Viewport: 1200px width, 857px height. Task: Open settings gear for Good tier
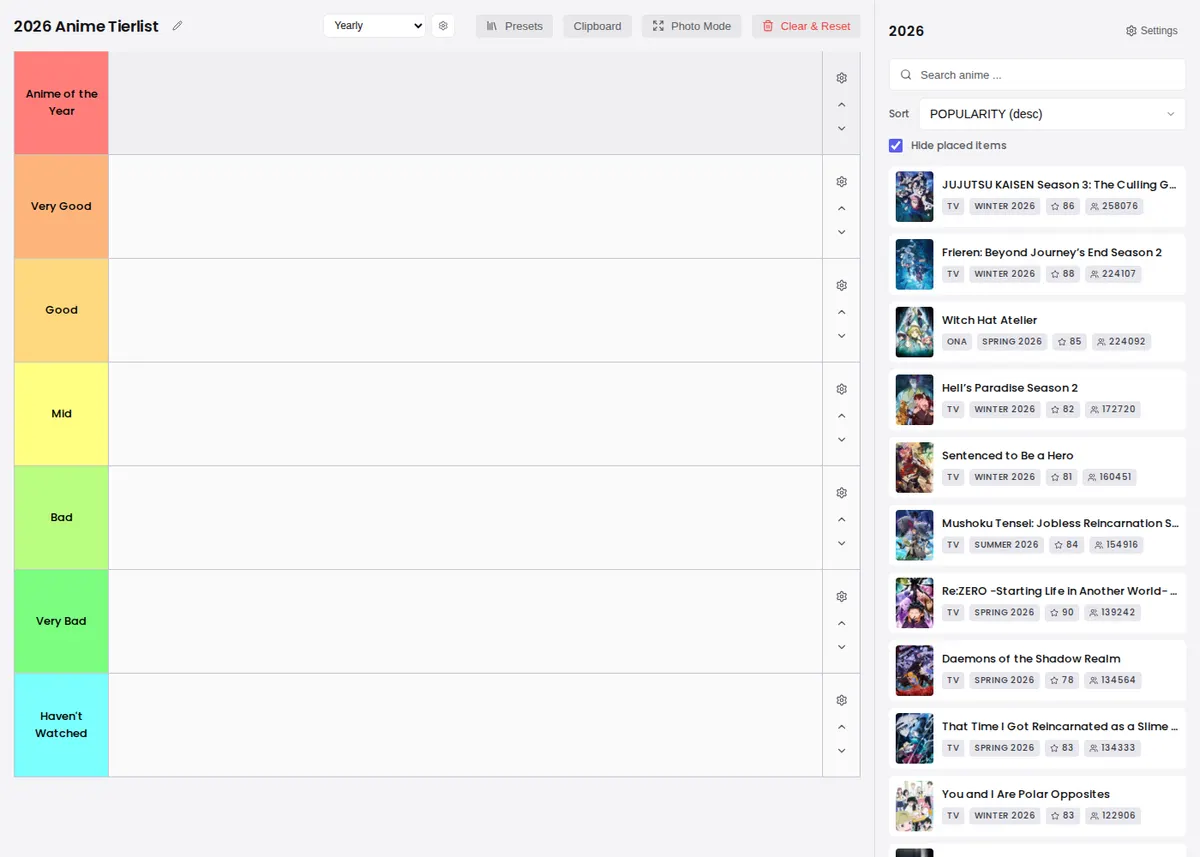pos(841,286)
